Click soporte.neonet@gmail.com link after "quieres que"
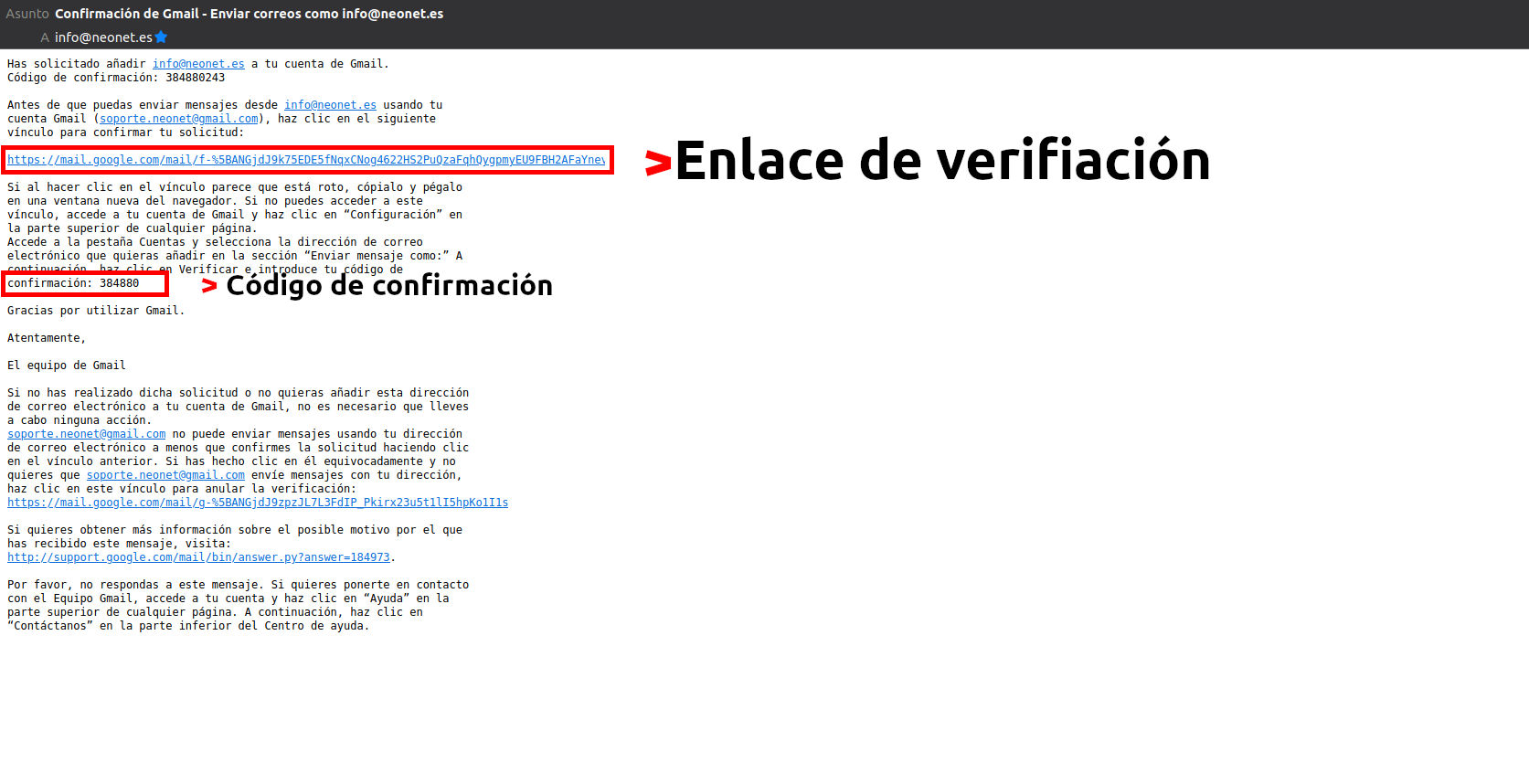This screenshot has width=1529, height=784. click(x=165, y=475)
